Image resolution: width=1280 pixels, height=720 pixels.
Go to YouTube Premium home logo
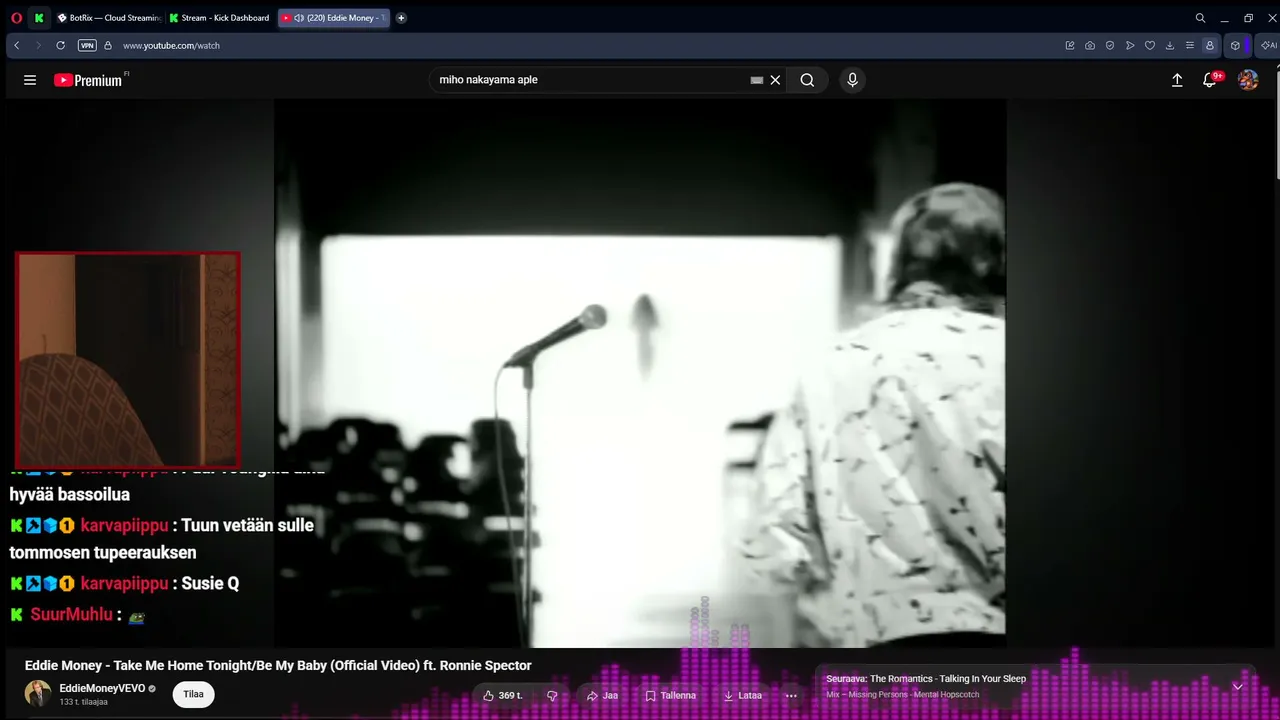tap(88, 80)
